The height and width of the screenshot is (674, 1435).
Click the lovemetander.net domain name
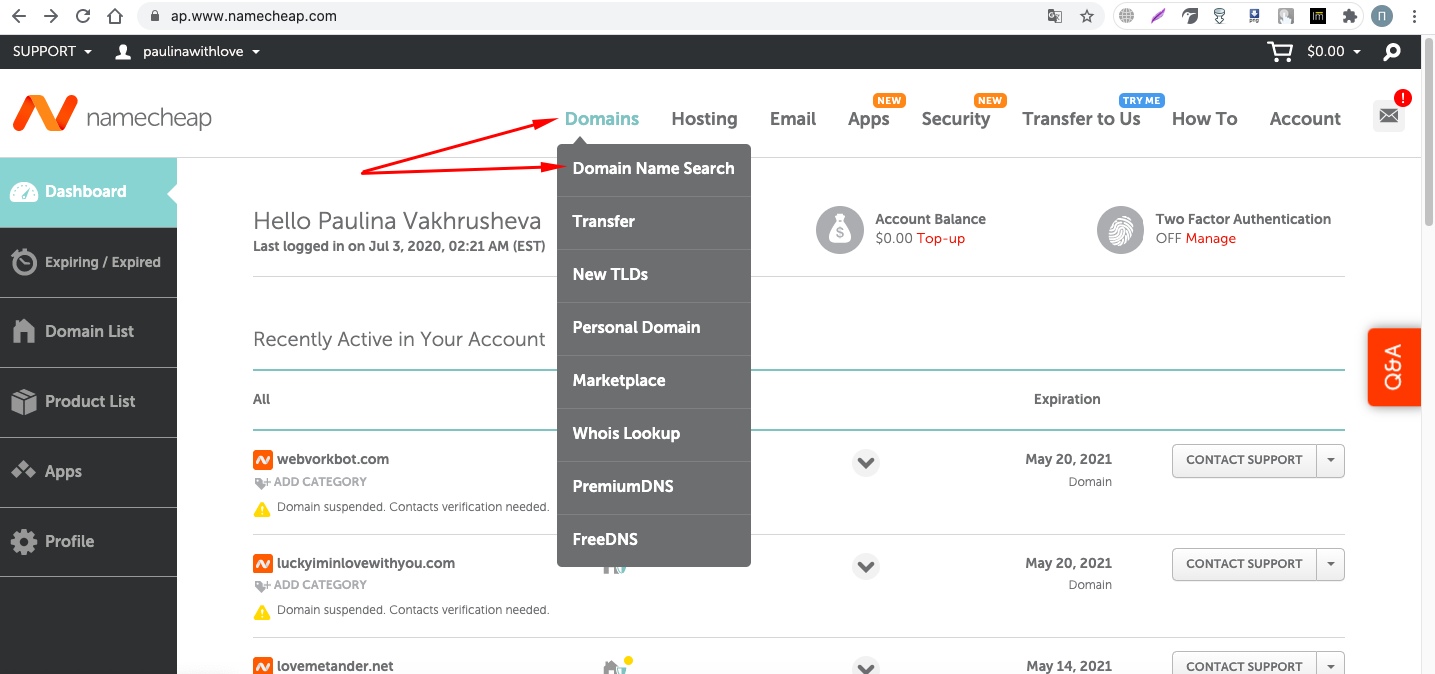pyautogui.click(x=335, y=666)
